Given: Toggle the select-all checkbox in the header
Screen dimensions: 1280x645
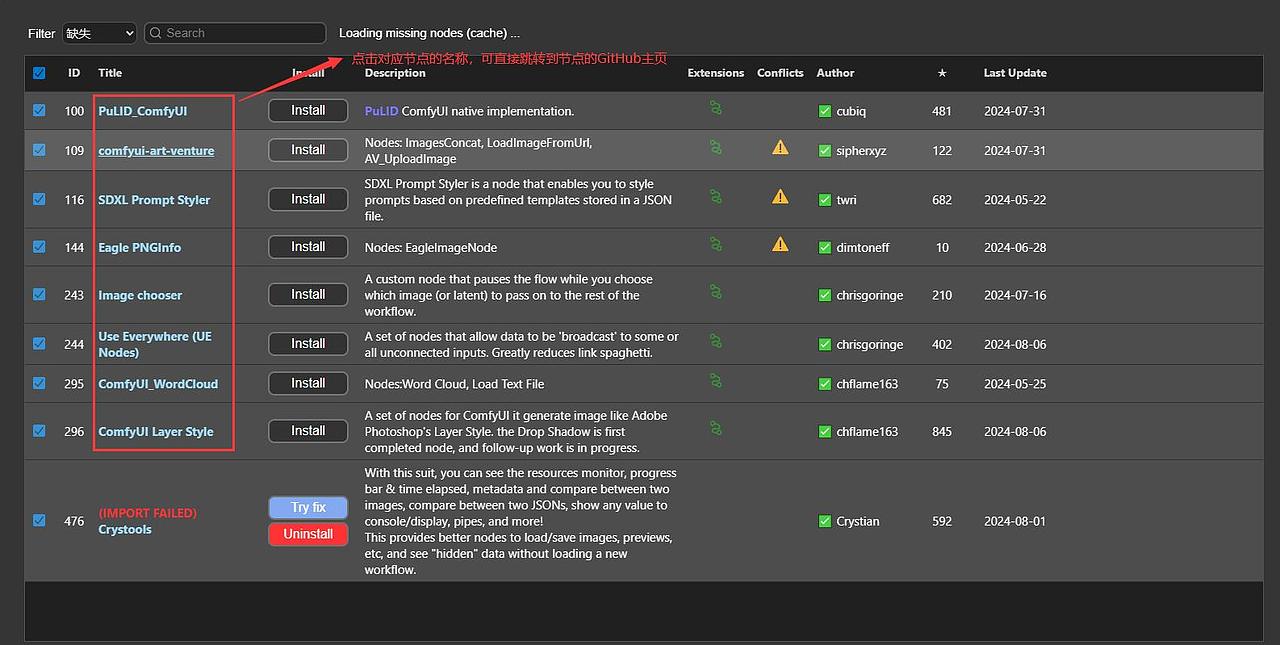Looking at the screenshot, I should tap(39, 73).
